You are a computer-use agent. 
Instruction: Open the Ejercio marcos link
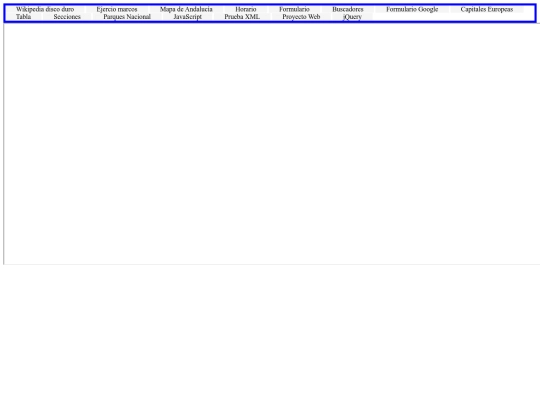point(117,9)
